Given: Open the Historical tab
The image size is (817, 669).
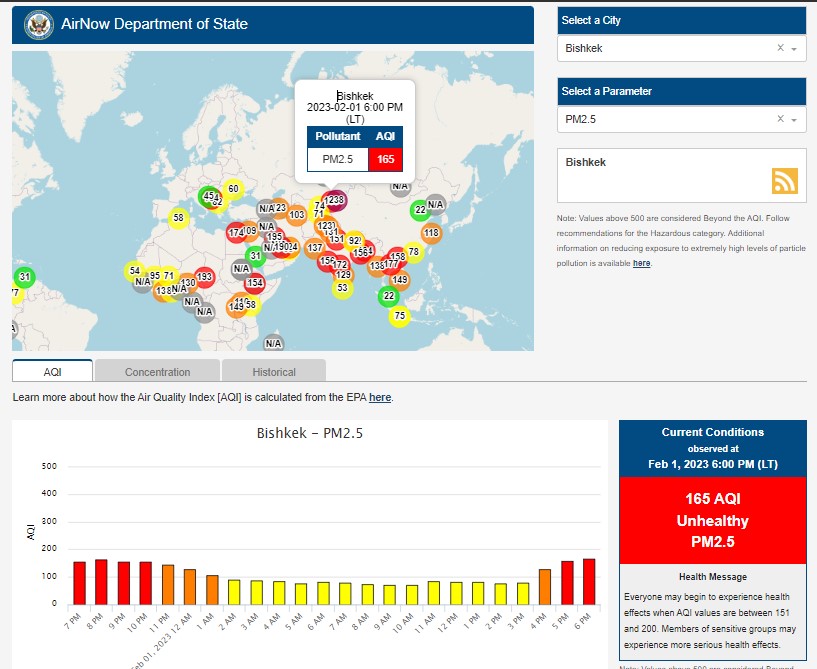Looking at the screenshot, I should click(274, 371).
